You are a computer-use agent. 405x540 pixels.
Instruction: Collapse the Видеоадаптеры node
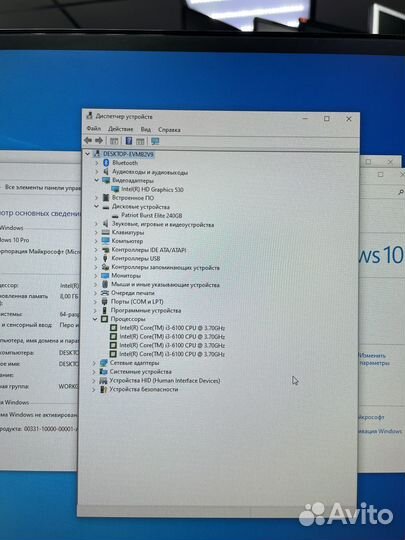(x=96, y=180)
